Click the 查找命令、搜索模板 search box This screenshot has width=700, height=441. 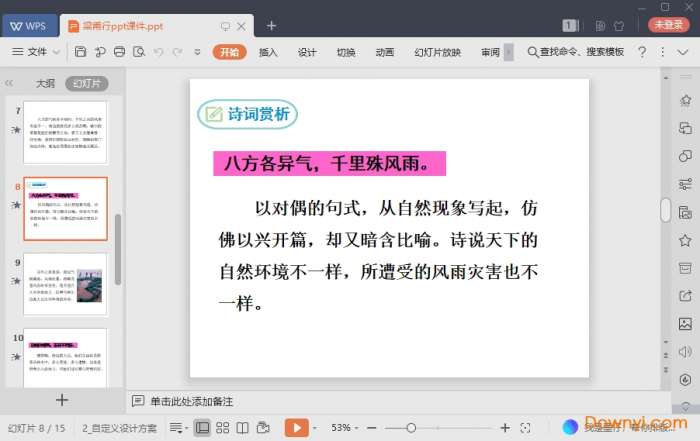[575, 52]
